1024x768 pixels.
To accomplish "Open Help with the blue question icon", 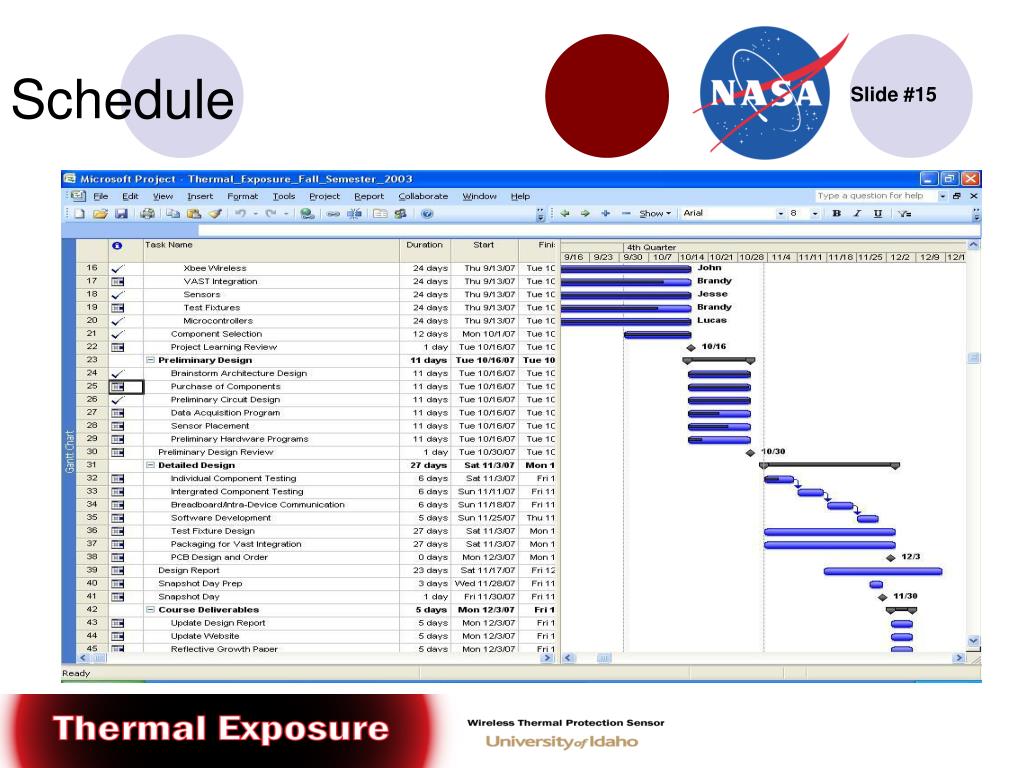I will point(427,214).
